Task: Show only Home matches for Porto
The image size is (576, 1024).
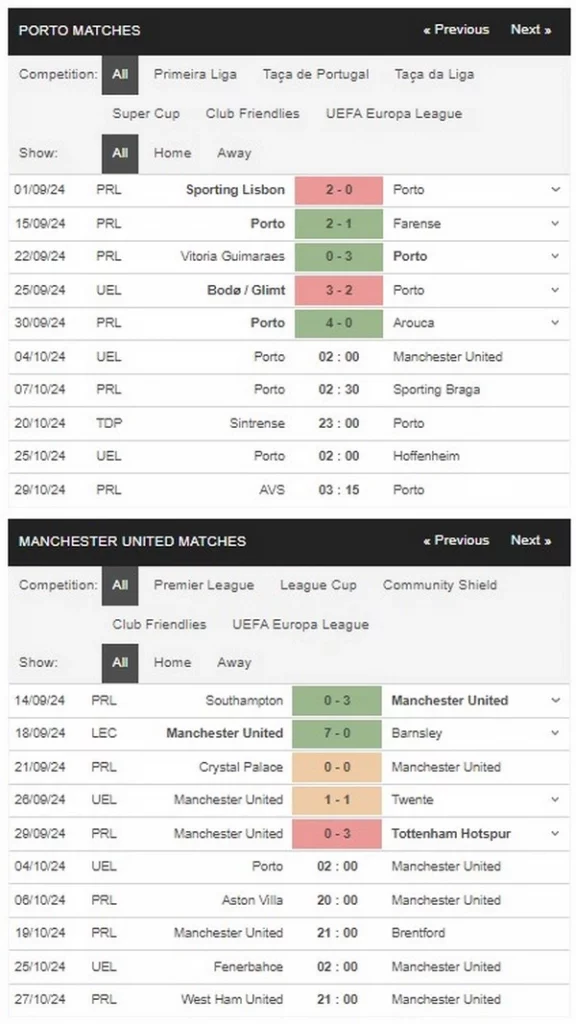Action: pos(172,153)
